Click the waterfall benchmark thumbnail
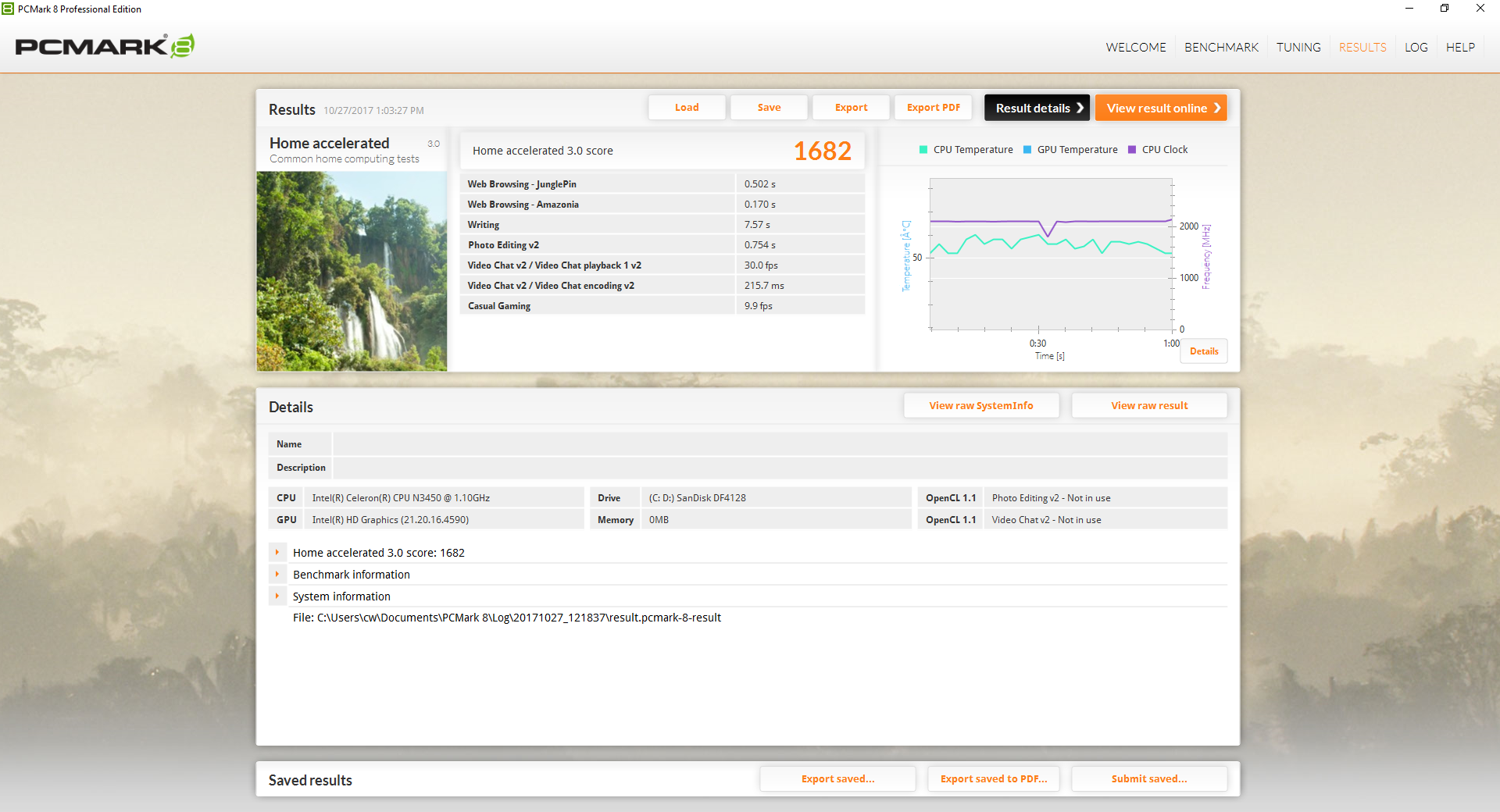Screen dimensions: 1500x812 [352, 271]
